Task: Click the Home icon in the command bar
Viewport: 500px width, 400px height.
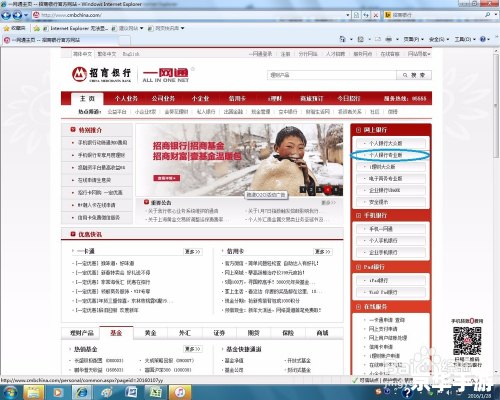Action: click(342, 39)
